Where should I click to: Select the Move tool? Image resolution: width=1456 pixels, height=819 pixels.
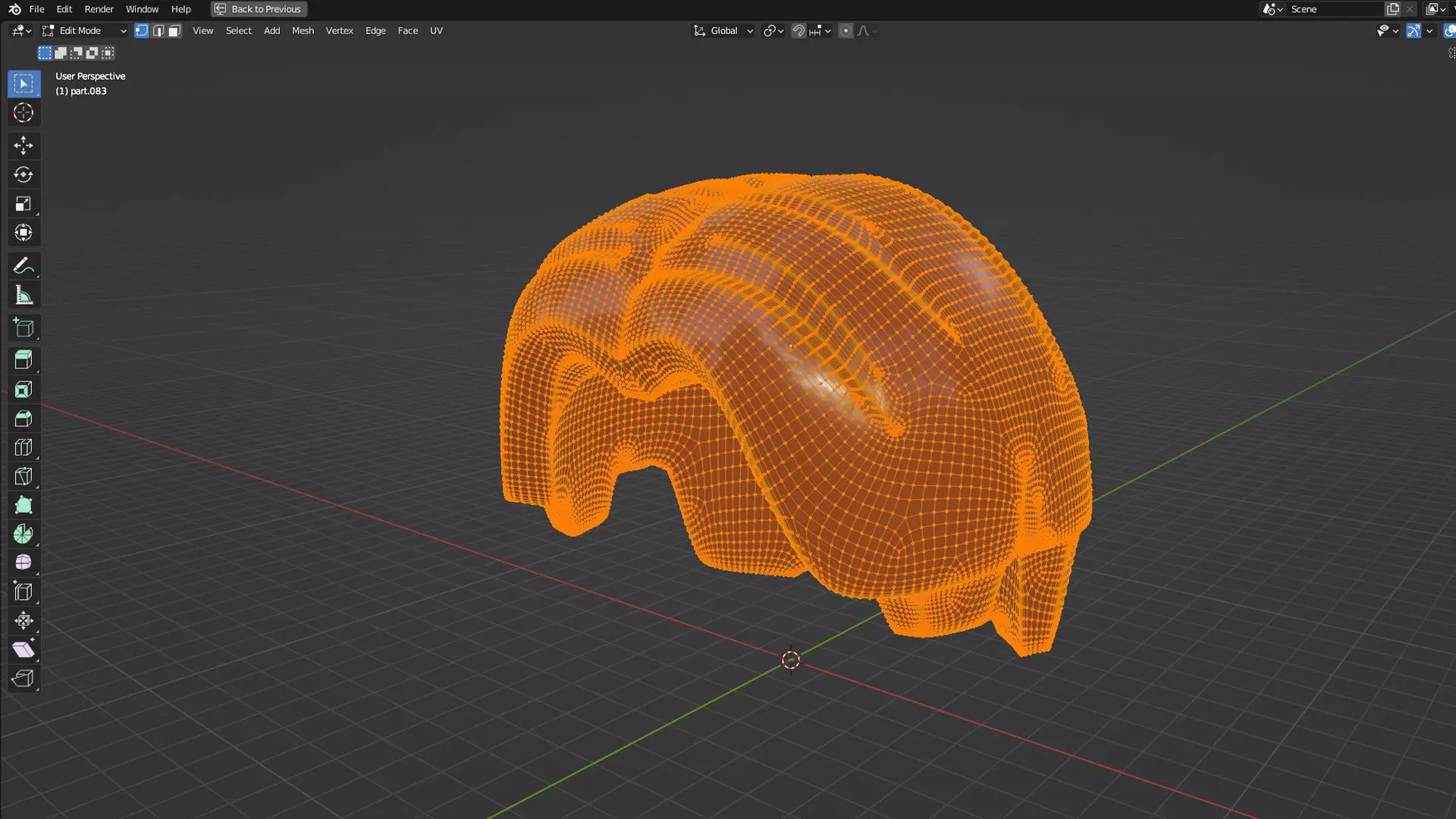(23, 145)
